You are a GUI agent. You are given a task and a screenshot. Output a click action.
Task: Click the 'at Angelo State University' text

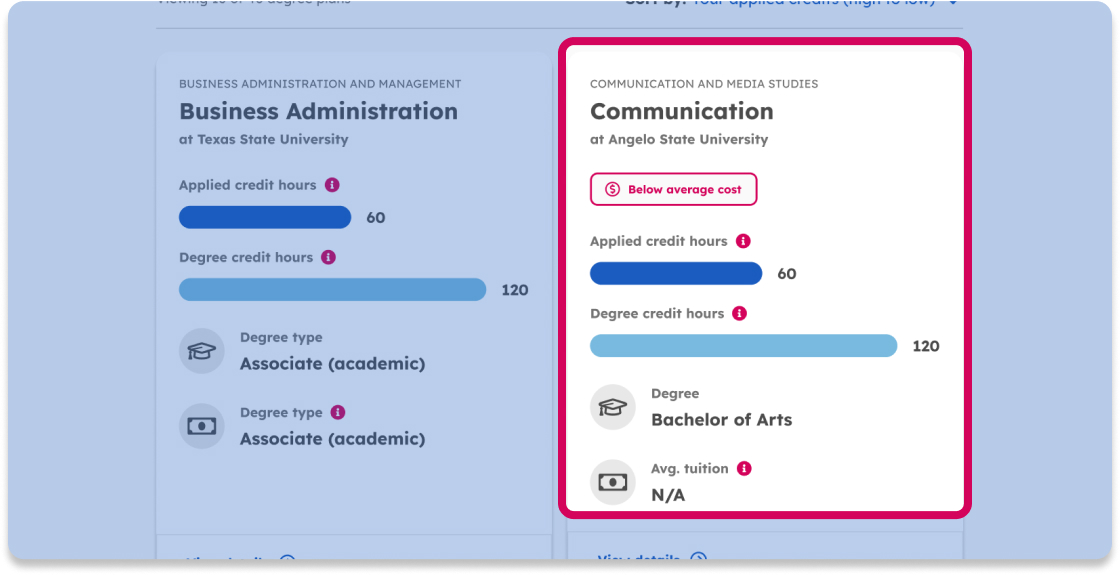point(679,139)
